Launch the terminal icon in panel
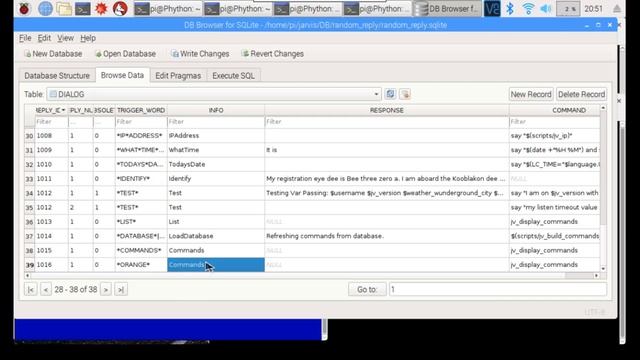 point(83,8)
